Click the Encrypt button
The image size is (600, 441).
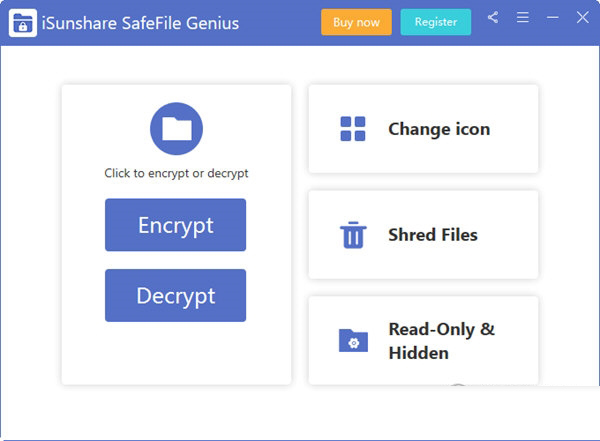click(x=175, y=225)
